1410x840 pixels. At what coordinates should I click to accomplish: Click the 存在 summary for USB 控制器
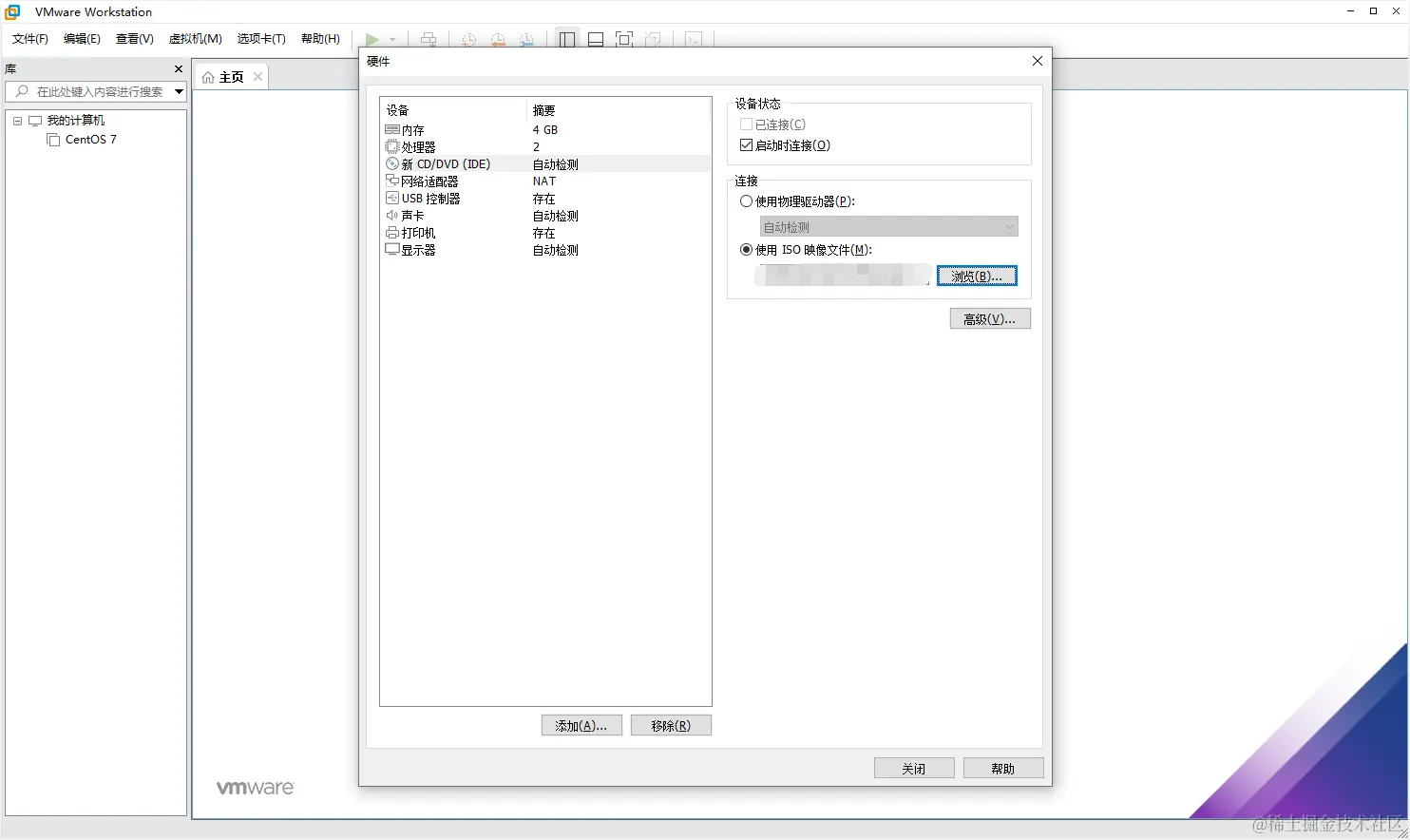[x=544, y=199]
